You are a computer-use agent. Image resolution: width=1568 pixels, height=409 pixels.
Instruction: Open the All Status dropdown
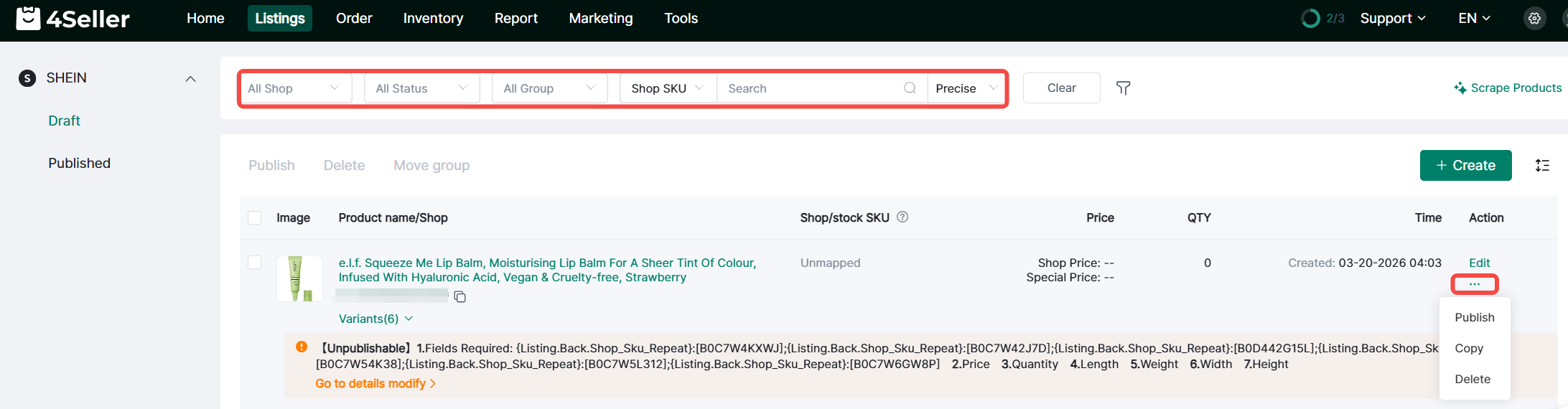[x=421, y=88]
